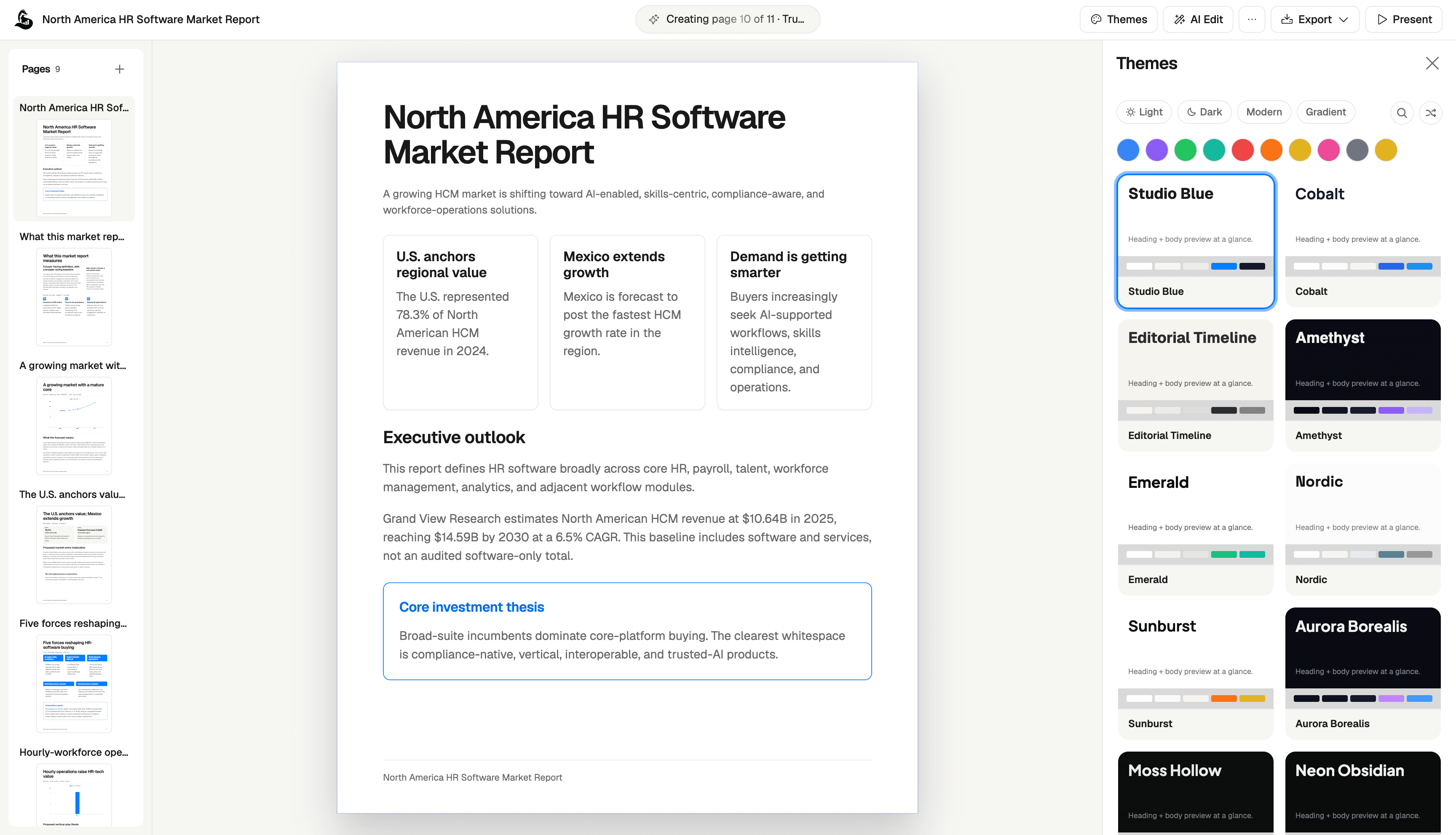Viewport: 1456px width, 835px height.
Task: Select the Nordic theme card
Action: [x=1362, y=529]
